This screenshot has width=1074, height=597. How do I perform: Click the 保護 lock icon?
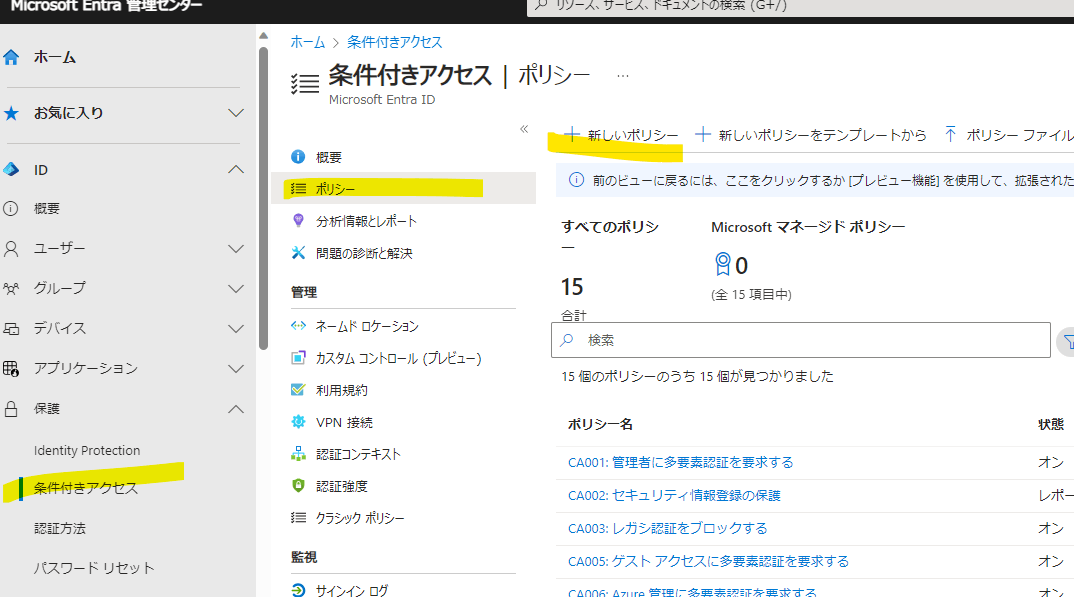(x=11, y=409)
